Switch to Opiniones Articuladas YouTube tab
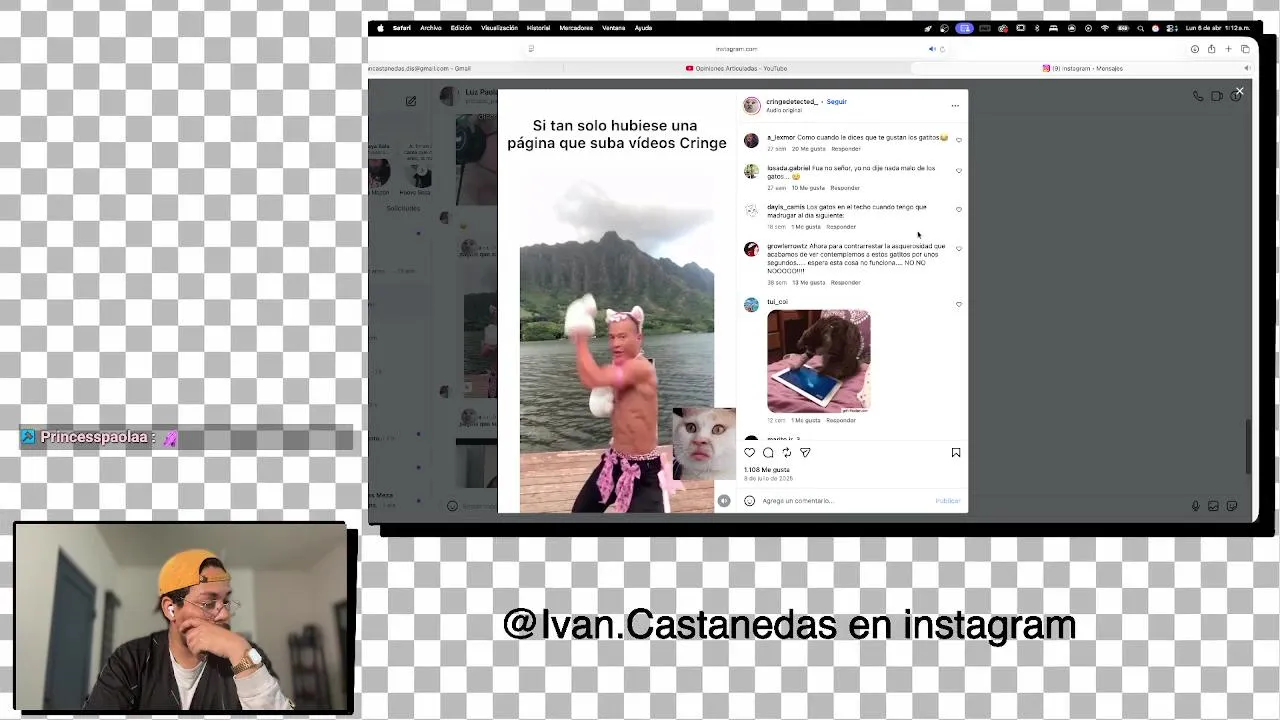1280x720 pixels. click(736, 68)
